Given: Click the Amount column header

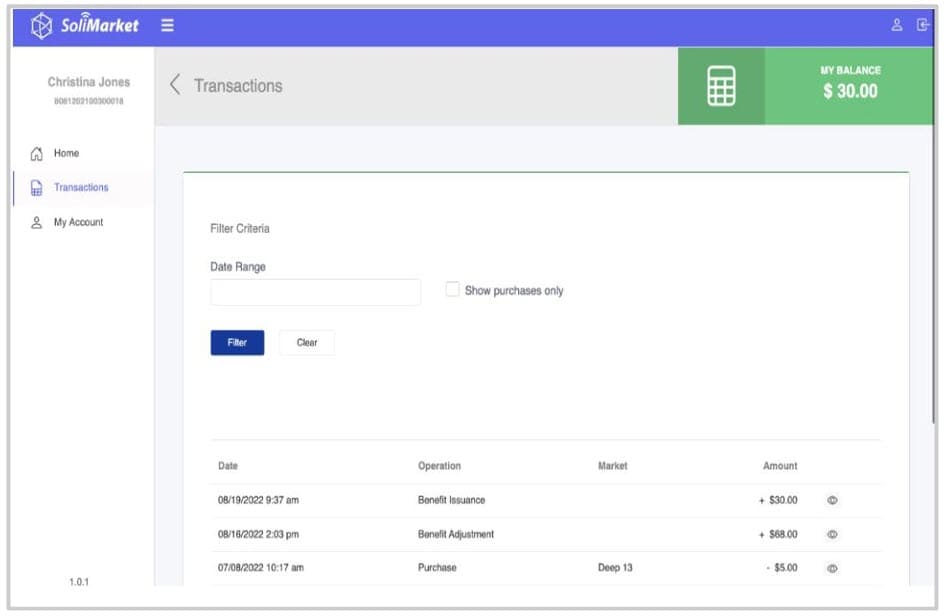Looking at the screenshot, I should pyautogui.click(x=780, y=466).
